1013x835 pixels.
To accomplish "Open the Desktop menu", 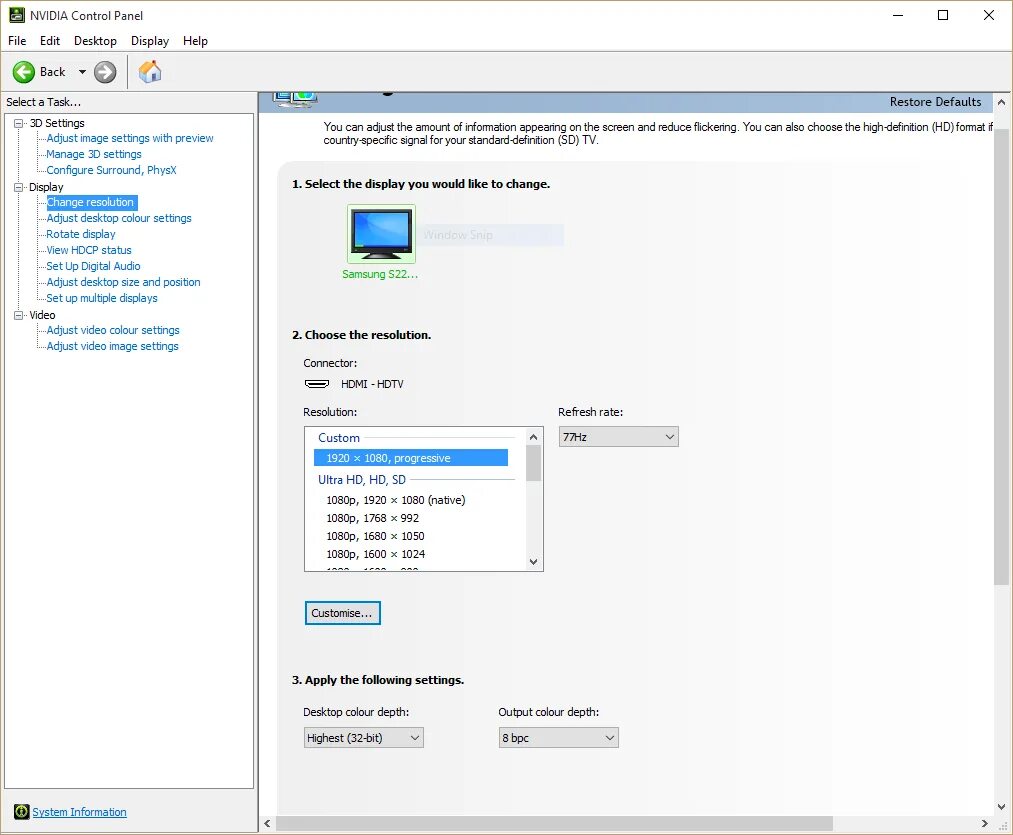I will [x=95, y=41].
